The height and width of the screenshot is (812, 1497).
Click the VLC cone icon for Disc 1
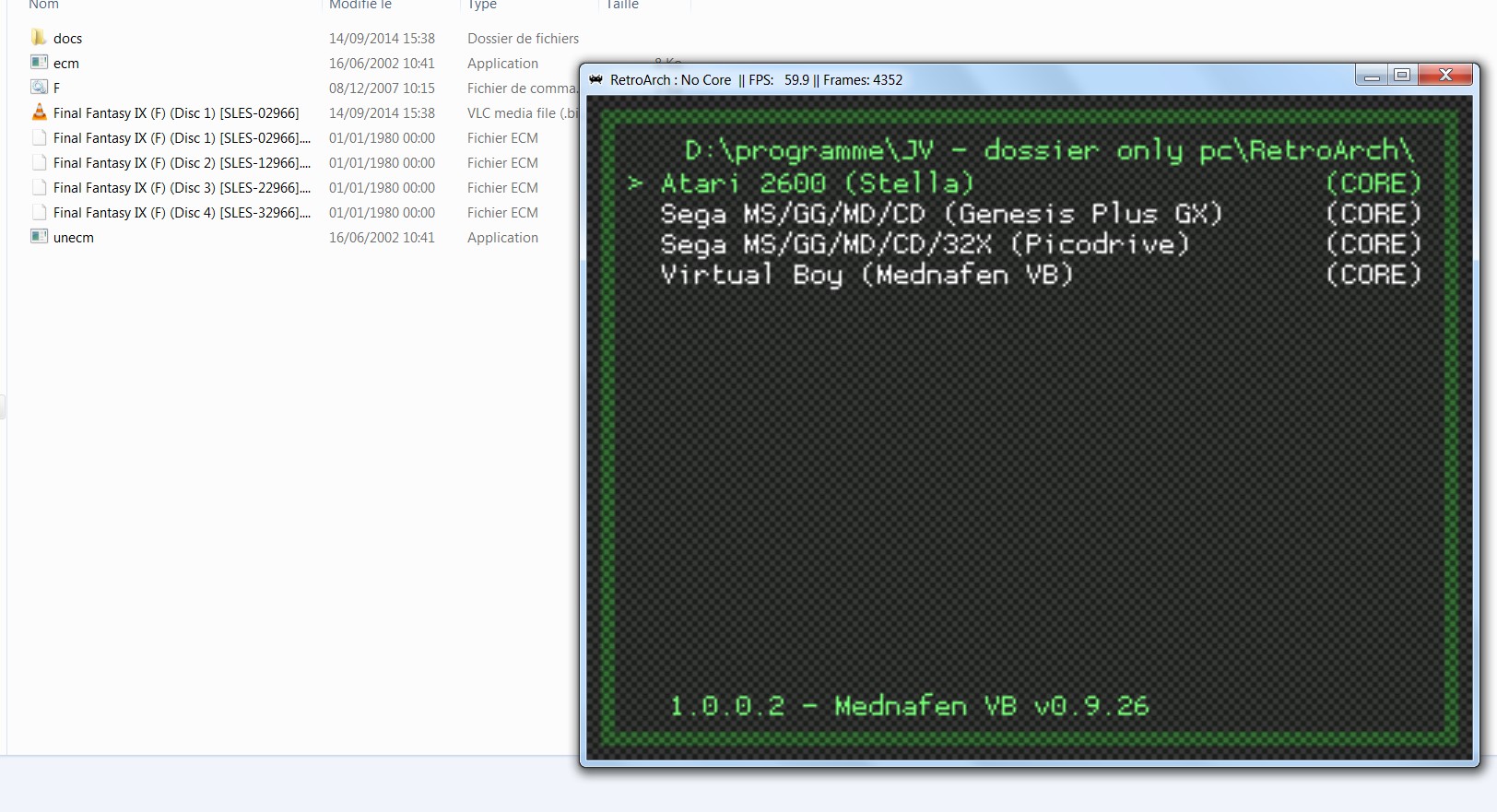pos(39,112)
